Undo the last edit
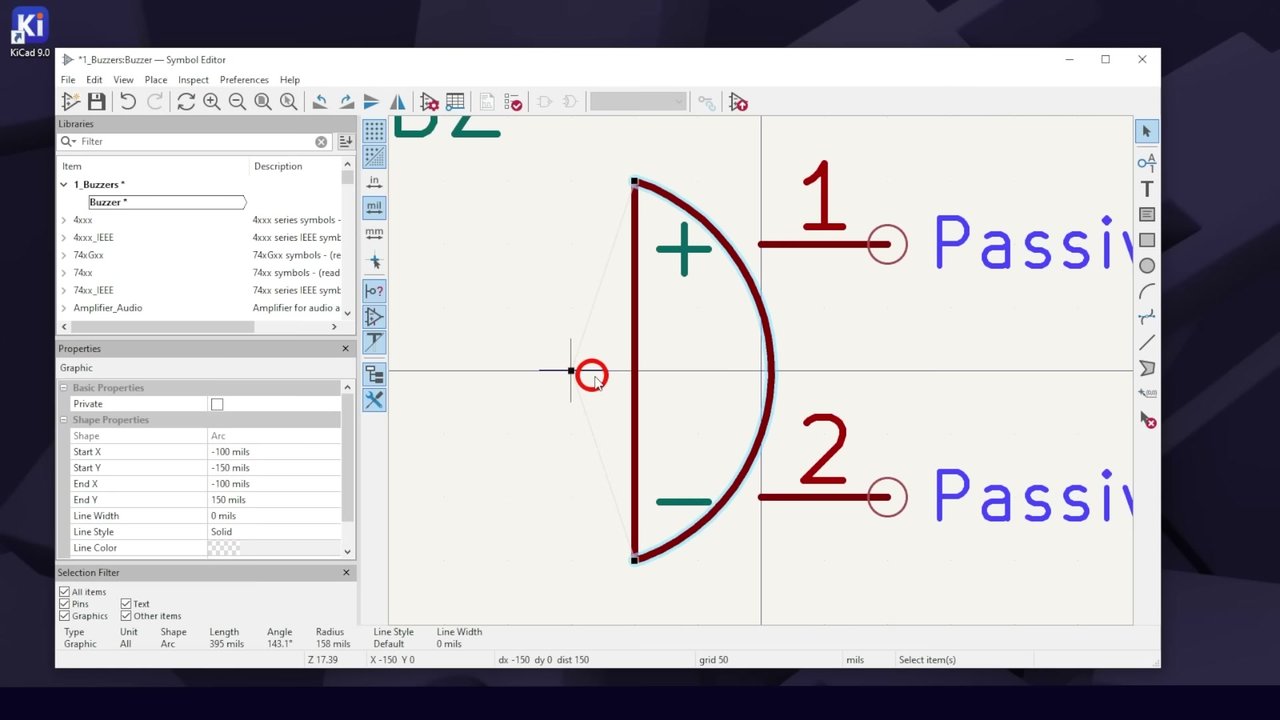 point(128,102)
